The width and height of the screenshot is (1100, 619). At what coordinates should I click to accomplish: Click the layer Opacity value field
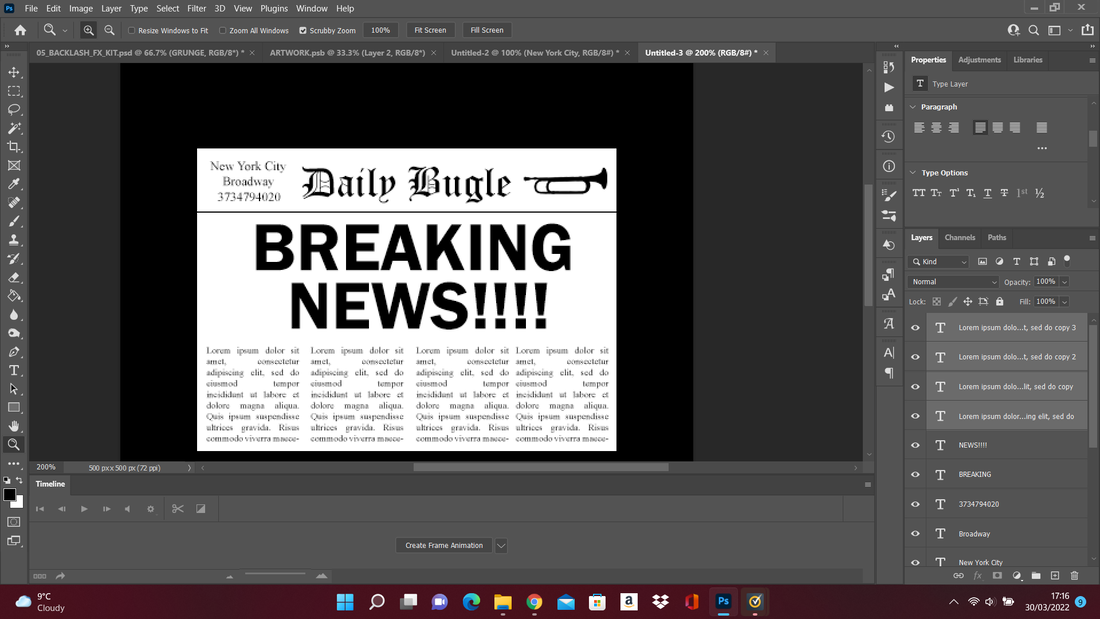click(x=1045, y=282)
